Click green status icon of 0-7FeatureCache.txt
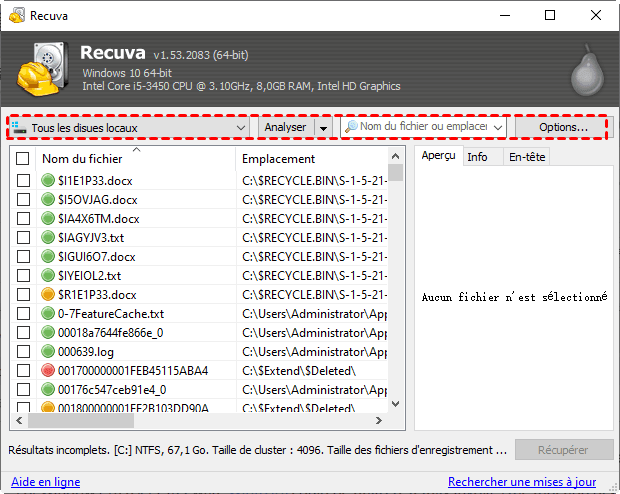 tap(48, 313)
